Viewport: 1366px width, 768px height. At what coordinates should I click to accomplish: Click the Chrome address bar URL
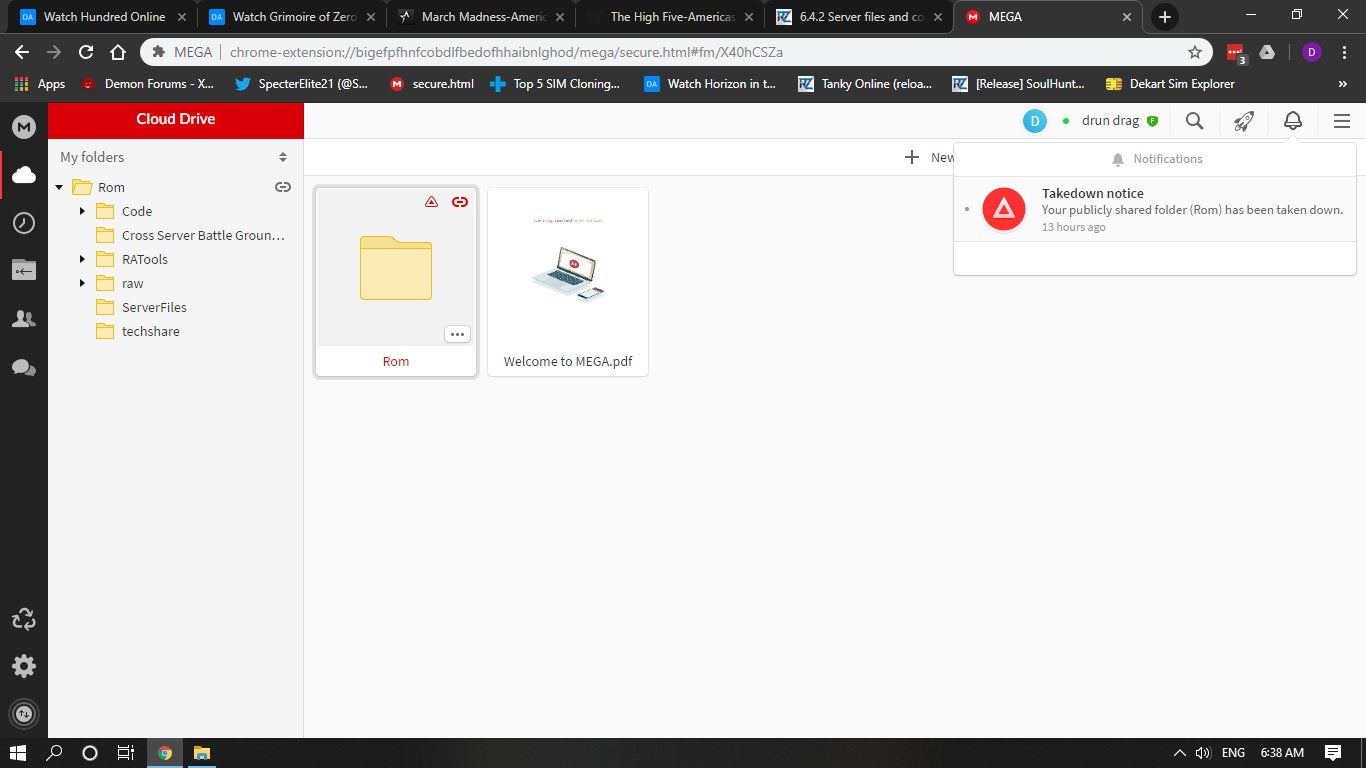[x=506, y=52]
